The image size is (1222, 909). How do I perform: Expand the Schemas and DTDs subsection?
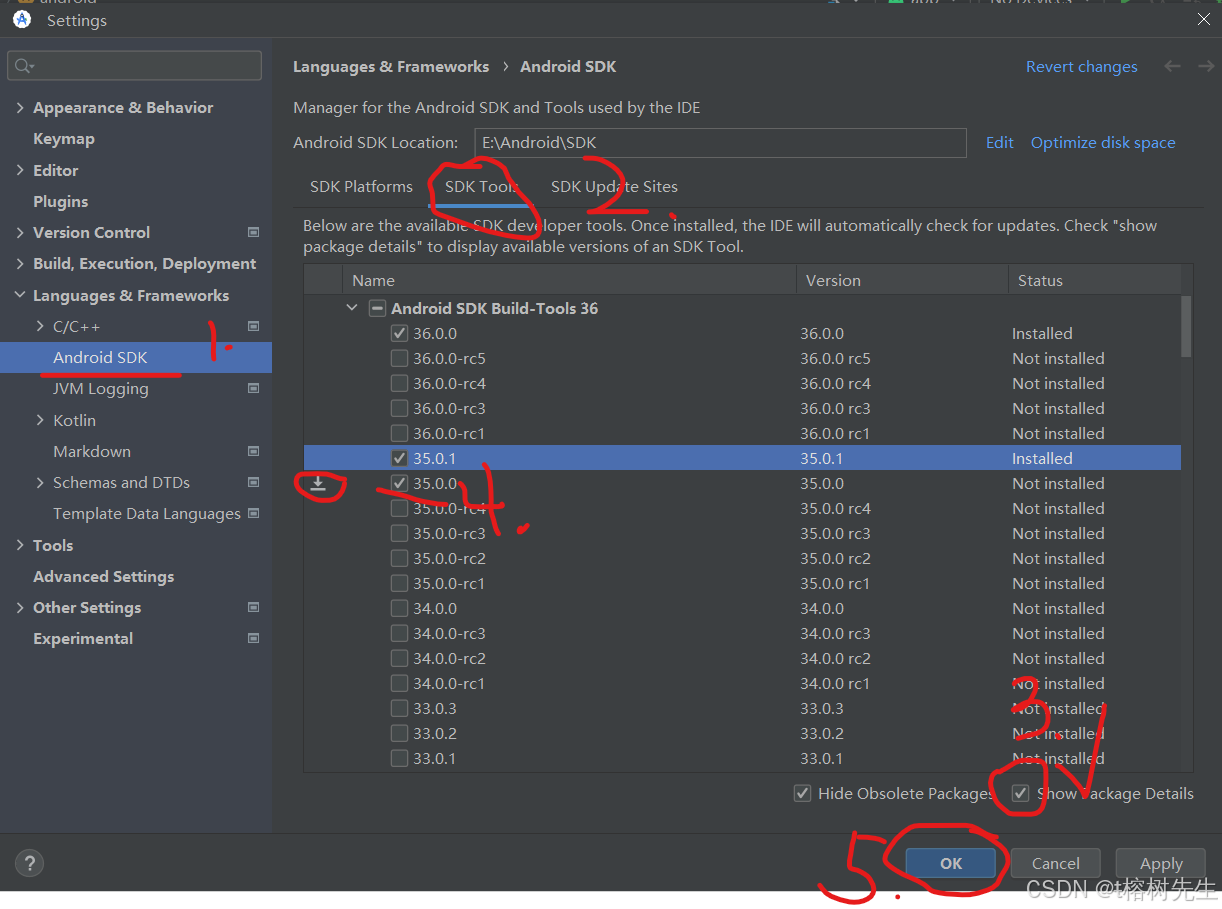40,482
